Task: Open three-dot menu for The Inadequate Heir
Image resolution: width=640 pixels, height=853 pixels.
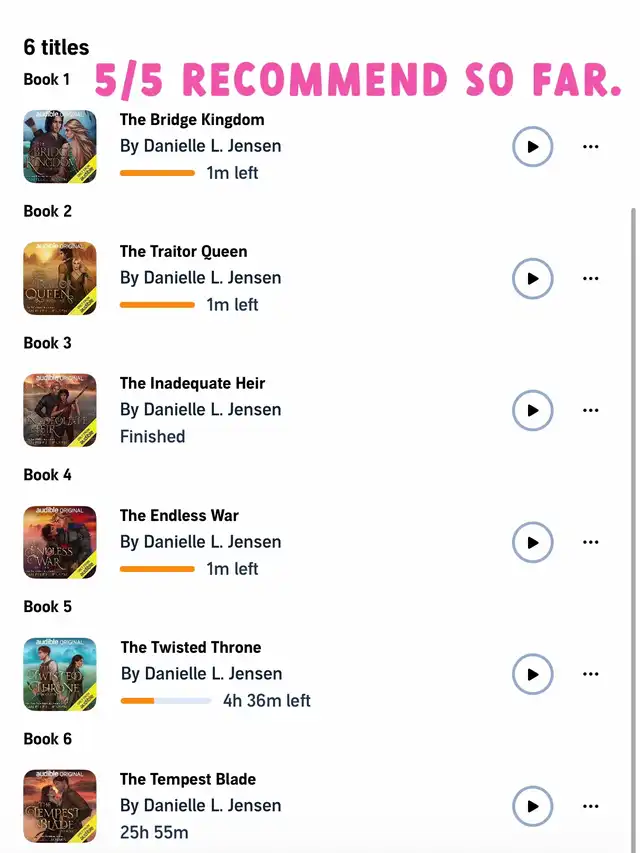Action: tap(590, 410)
